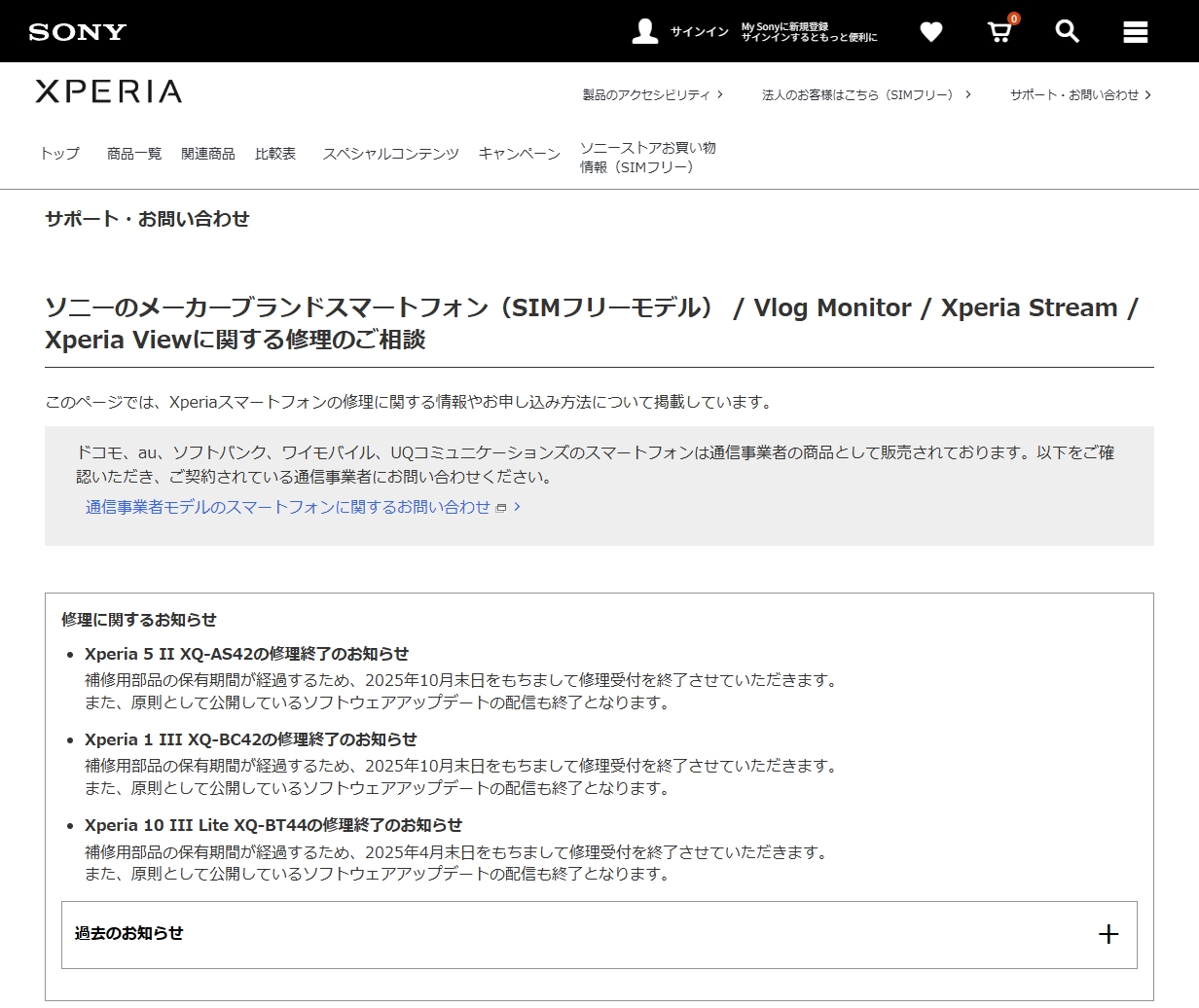The height and width of the screenshot is (1008, 1199).
Task: Go to 関連商品 navigation item
Action: click(x=208, y=154)
